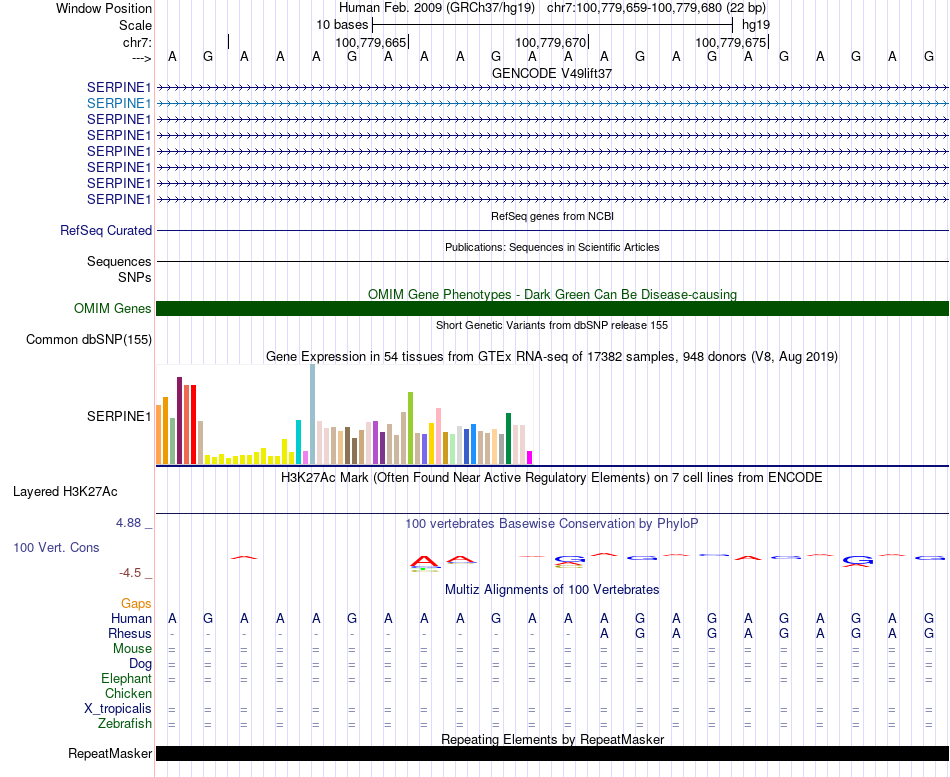Click the lime green GTEx expression bar
Screen dimensions: 950x777
pyautogui.click(x=410, y=428)
